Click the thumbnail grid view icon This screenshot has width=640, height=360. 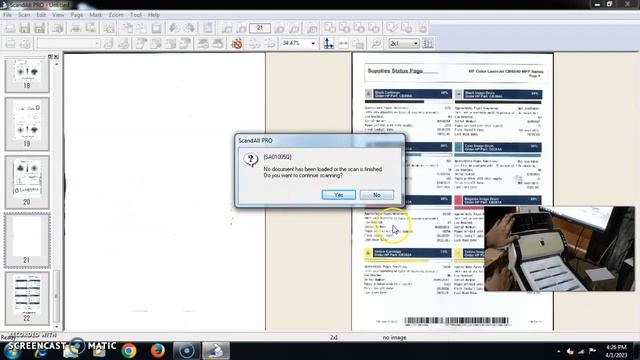coord(428,43)
